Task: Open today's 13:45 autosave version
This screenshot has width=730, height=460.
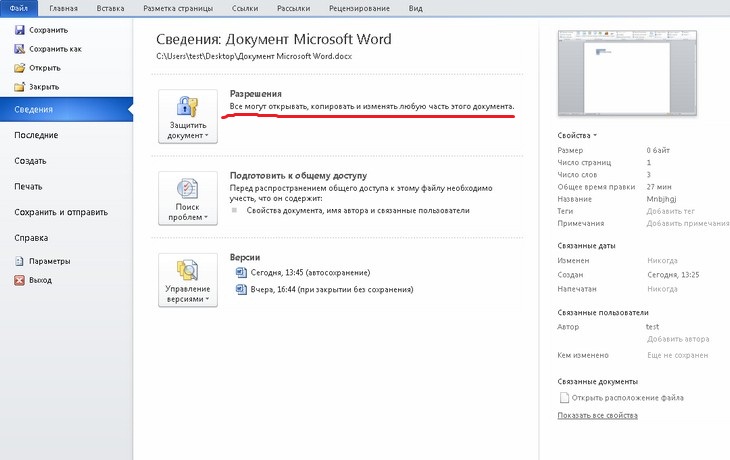Action: [310, 272]
